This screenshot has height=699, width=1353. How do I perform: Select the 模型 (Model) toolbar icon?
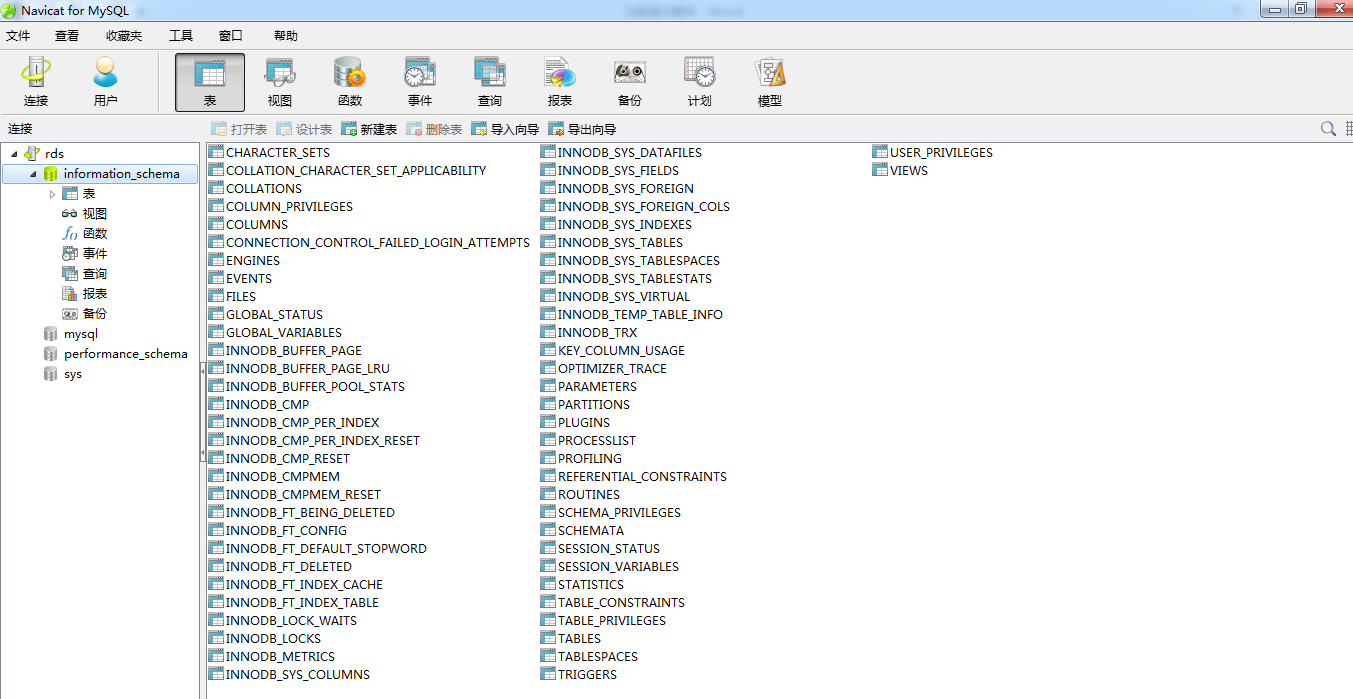[770, 82]
